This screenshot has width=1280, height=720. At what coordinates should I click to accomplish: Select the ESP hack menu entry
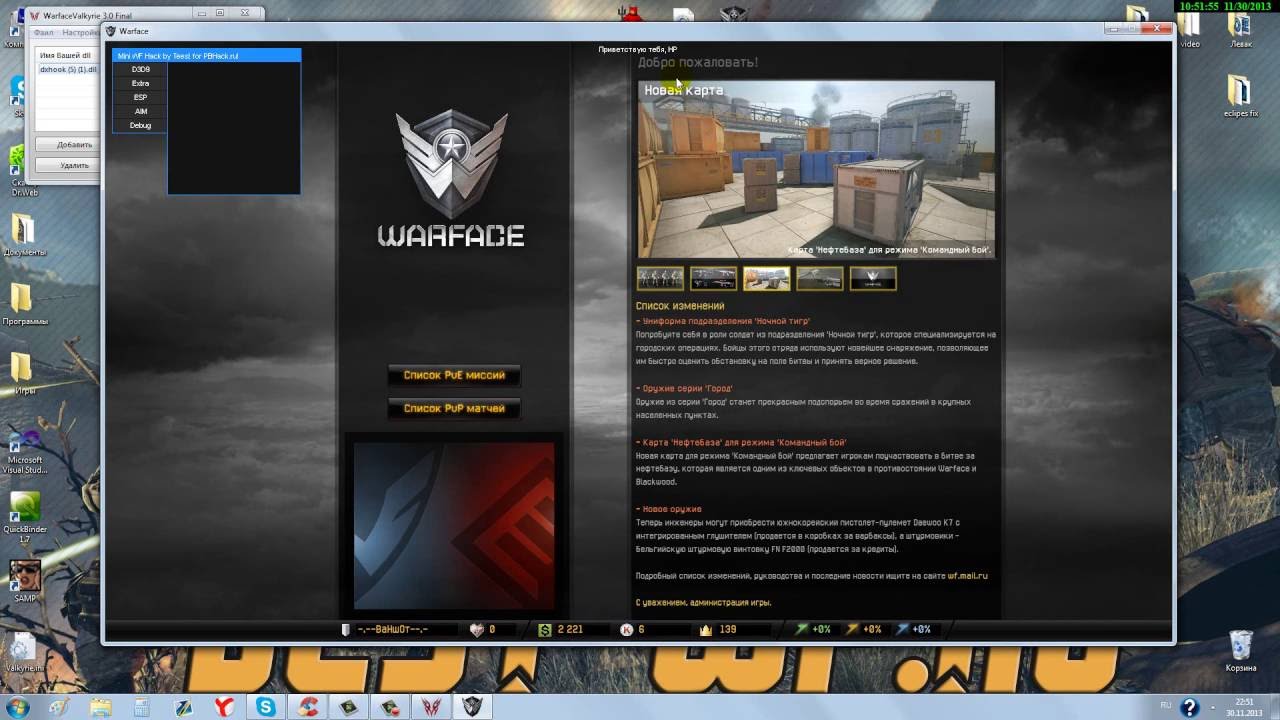click(140, 97)
